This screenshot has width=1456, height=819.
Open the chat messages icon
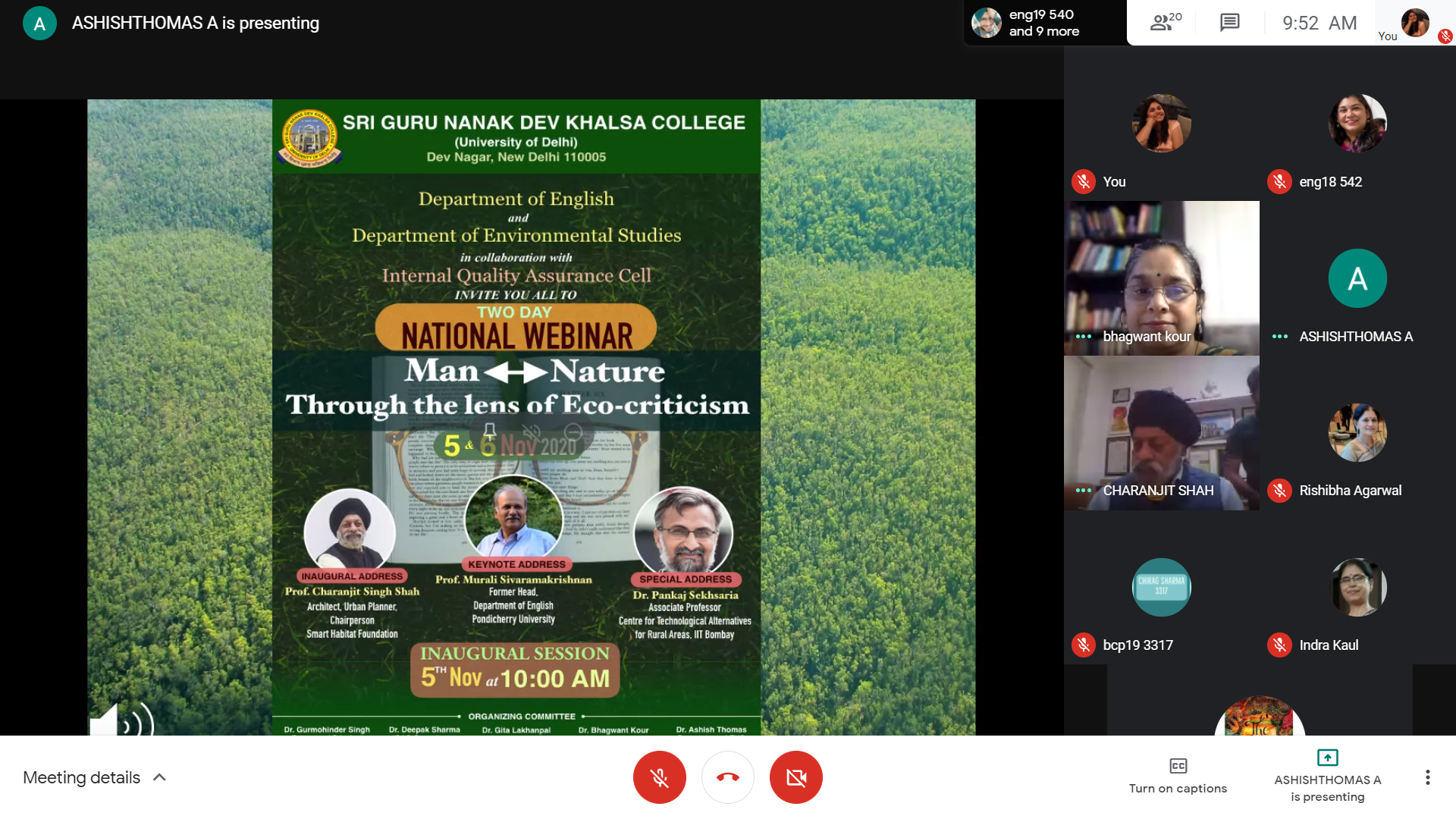tap(1229, 23)
